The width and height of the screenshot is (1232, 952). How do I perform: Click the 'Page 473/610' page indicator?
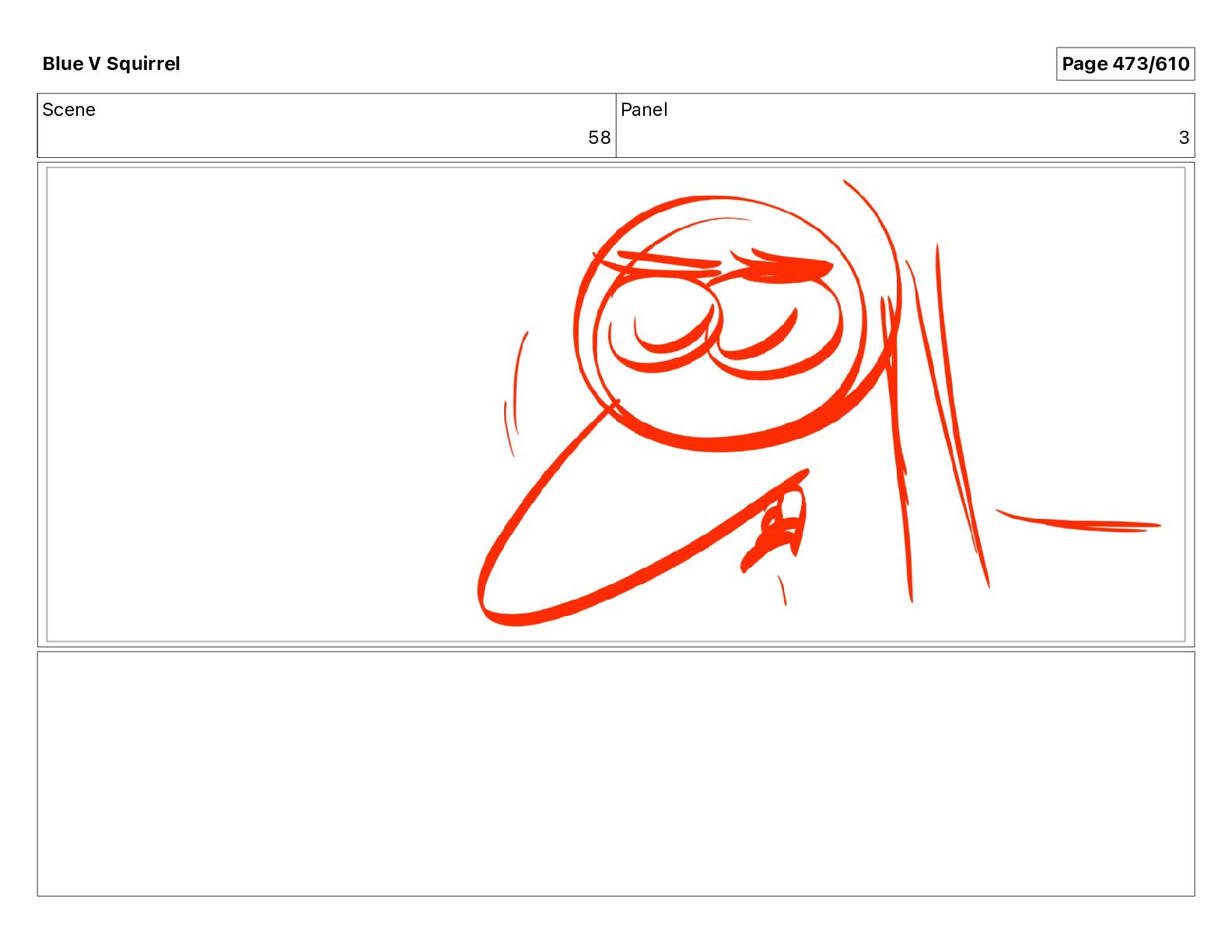(1125, 64)
